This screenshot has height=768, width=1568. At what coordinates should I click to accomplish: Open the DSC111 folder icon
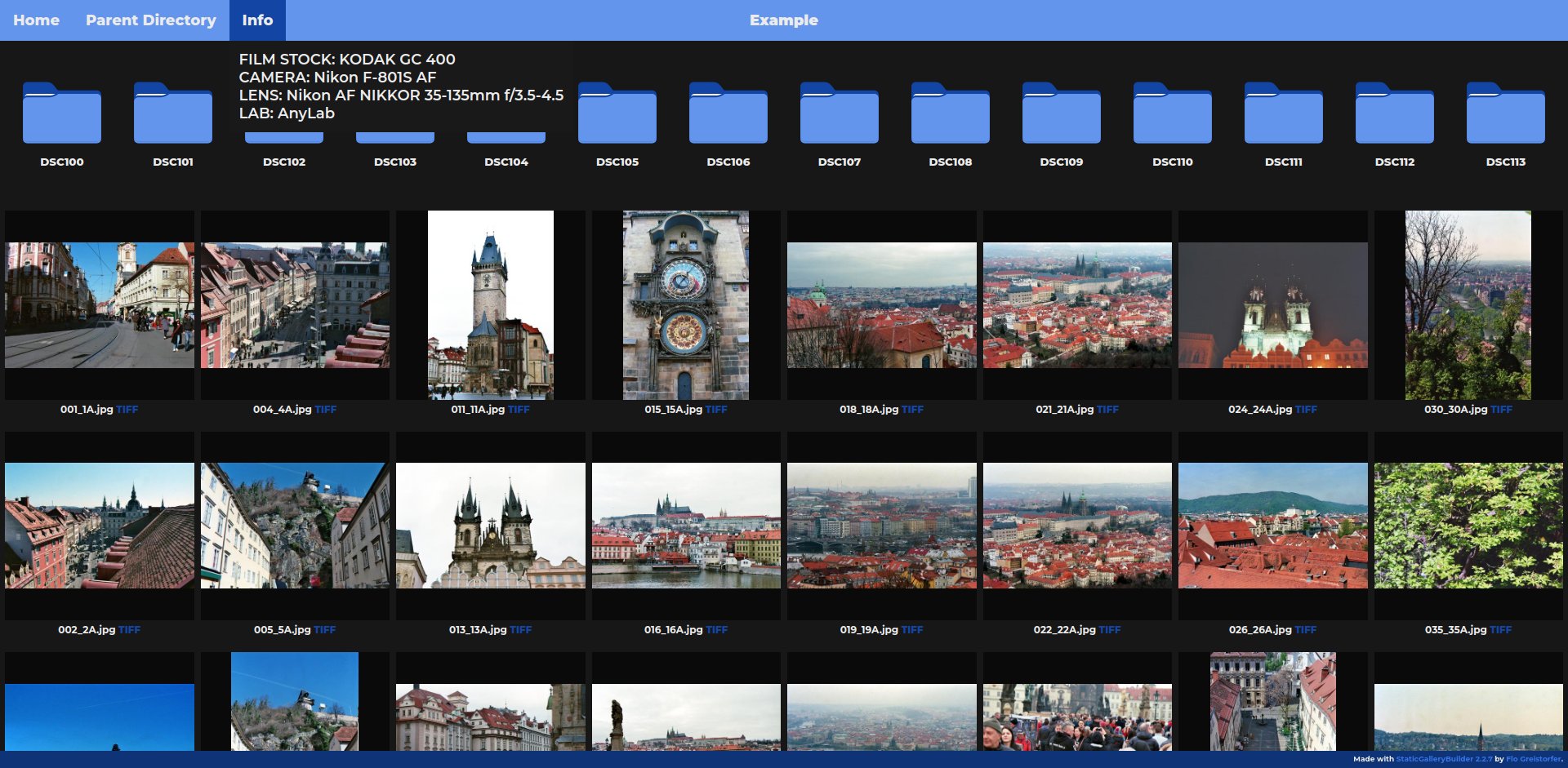coord(1284,113)
